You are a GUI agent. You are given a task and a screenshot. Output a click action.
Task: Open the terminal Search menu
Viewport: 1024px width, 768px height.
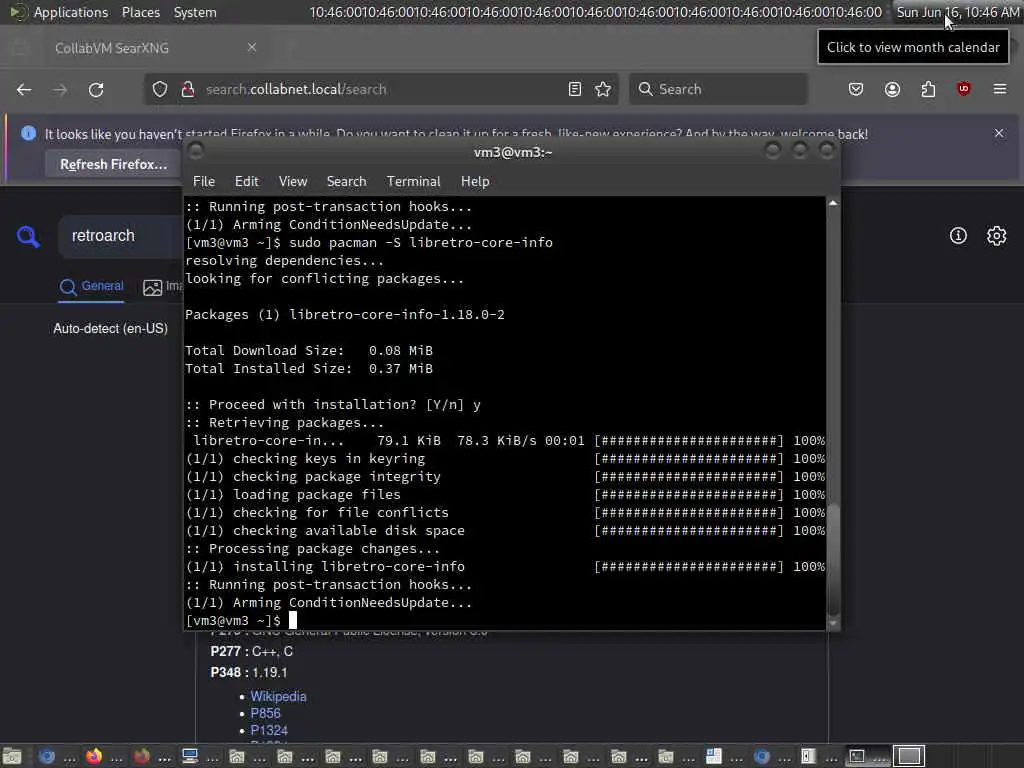point(346,182)
